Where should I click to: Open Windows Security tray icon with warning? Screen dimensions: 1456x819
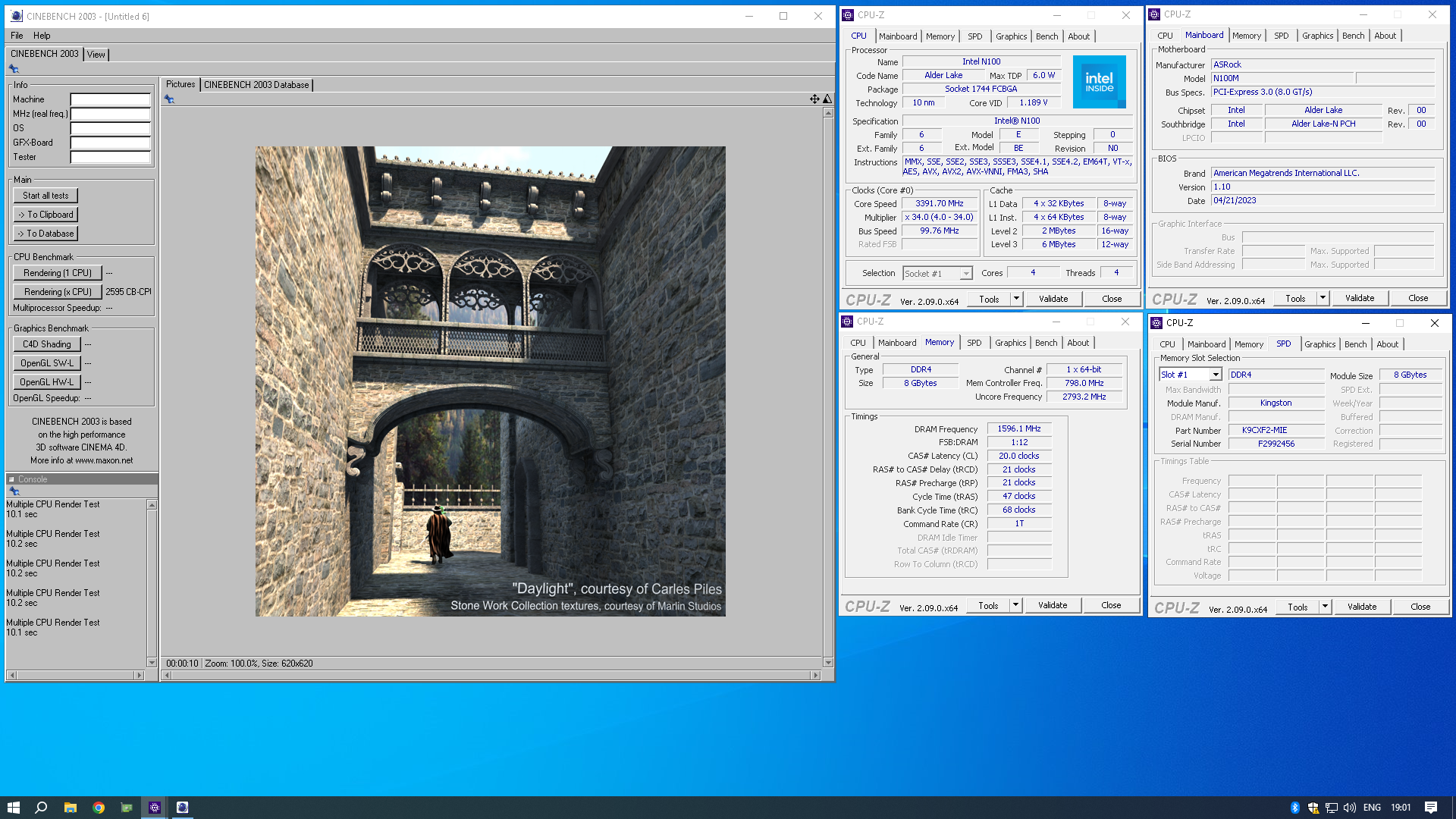pyautogui.click(x=1313, y=808)
